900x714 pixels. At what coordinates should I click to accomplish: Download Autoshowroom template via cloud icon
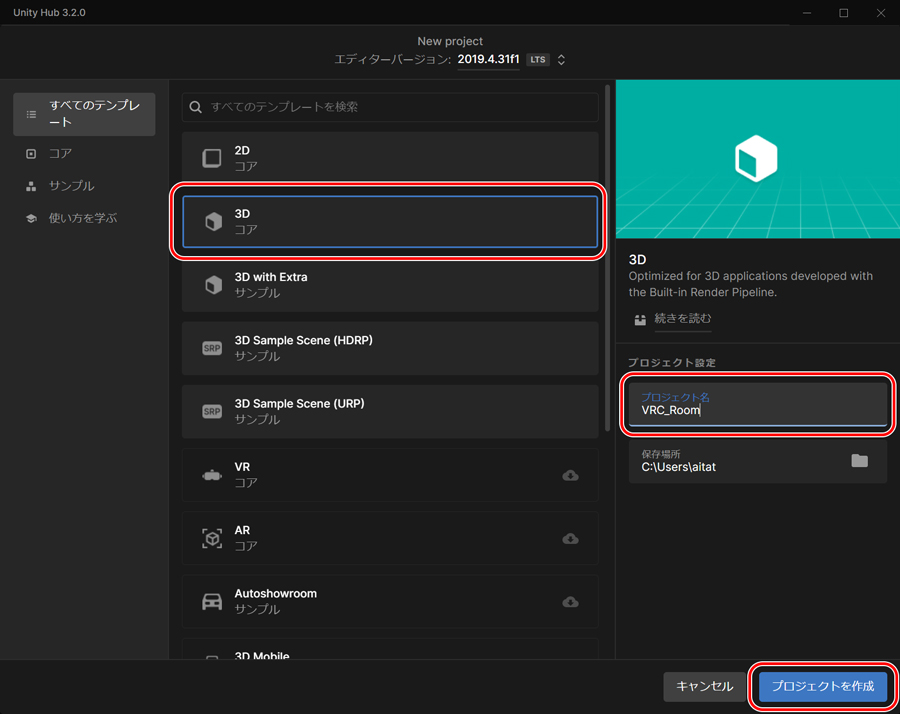point(570,601)
